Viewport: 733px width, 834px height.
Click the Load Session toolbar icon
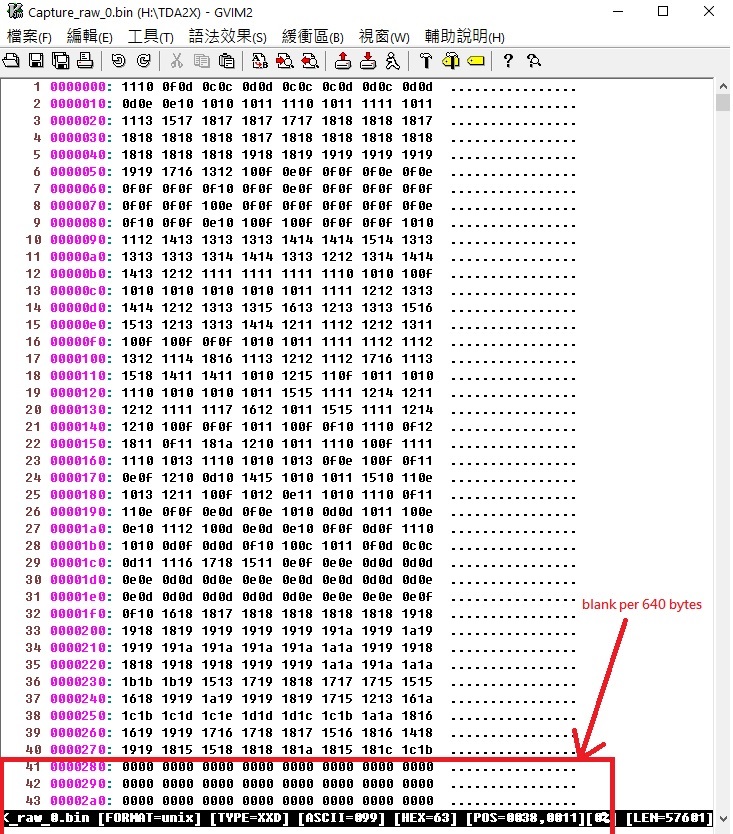pyautogui.click(x=343, y=61)
